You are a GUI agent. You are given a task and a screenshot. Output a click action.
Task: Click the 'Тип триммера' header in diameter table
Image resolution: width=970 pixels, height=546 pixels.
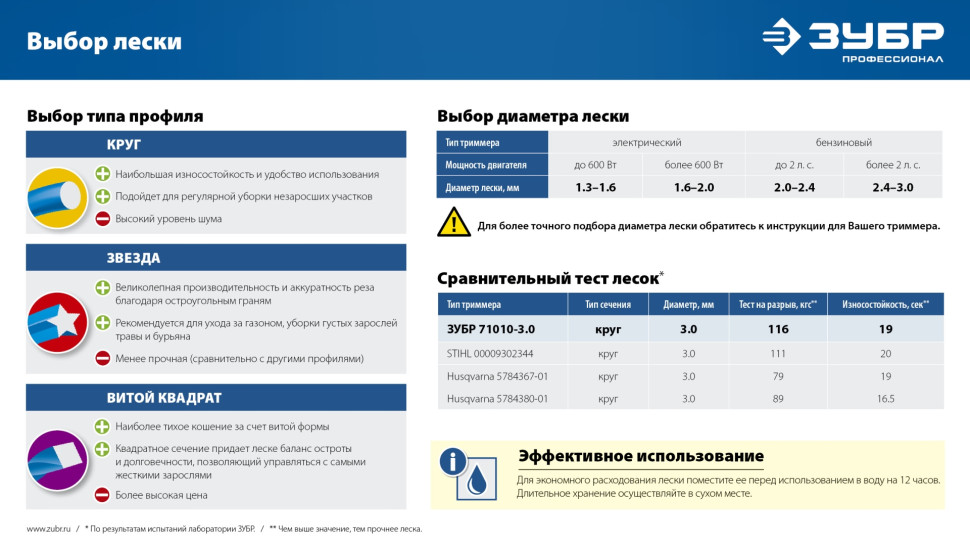[492, 142]
